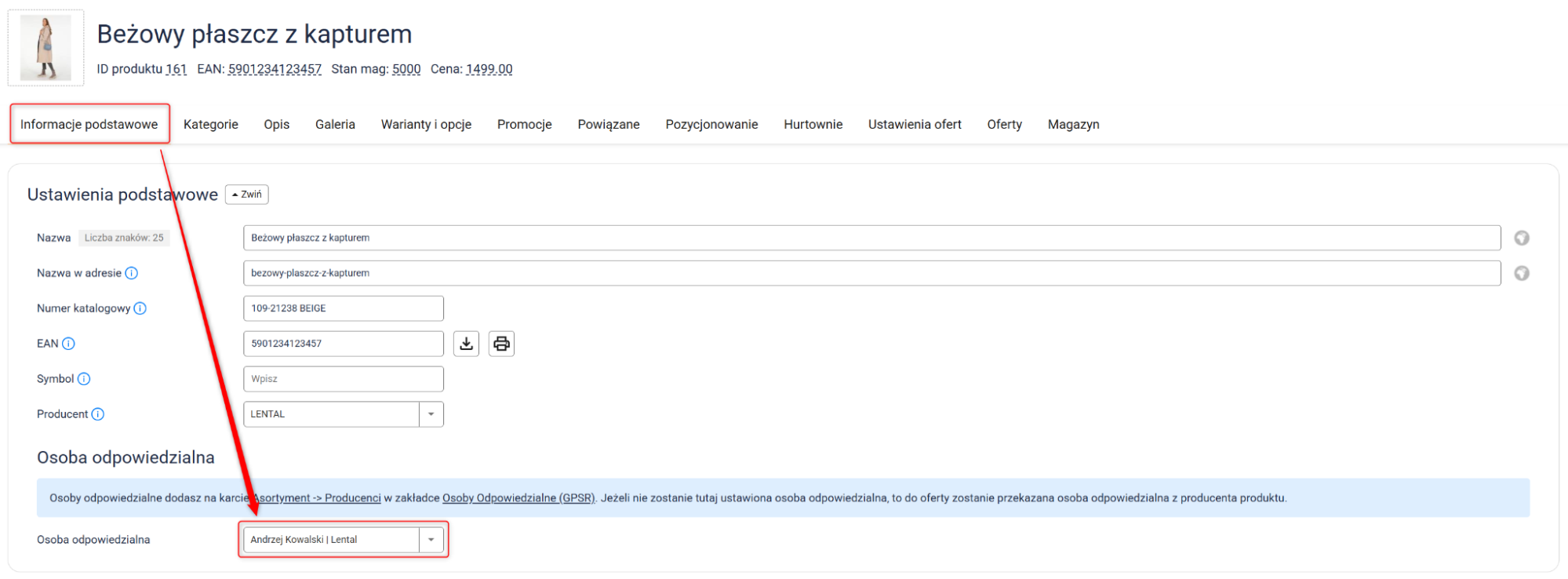Click the info icon next to EAN label

point(68,344)
